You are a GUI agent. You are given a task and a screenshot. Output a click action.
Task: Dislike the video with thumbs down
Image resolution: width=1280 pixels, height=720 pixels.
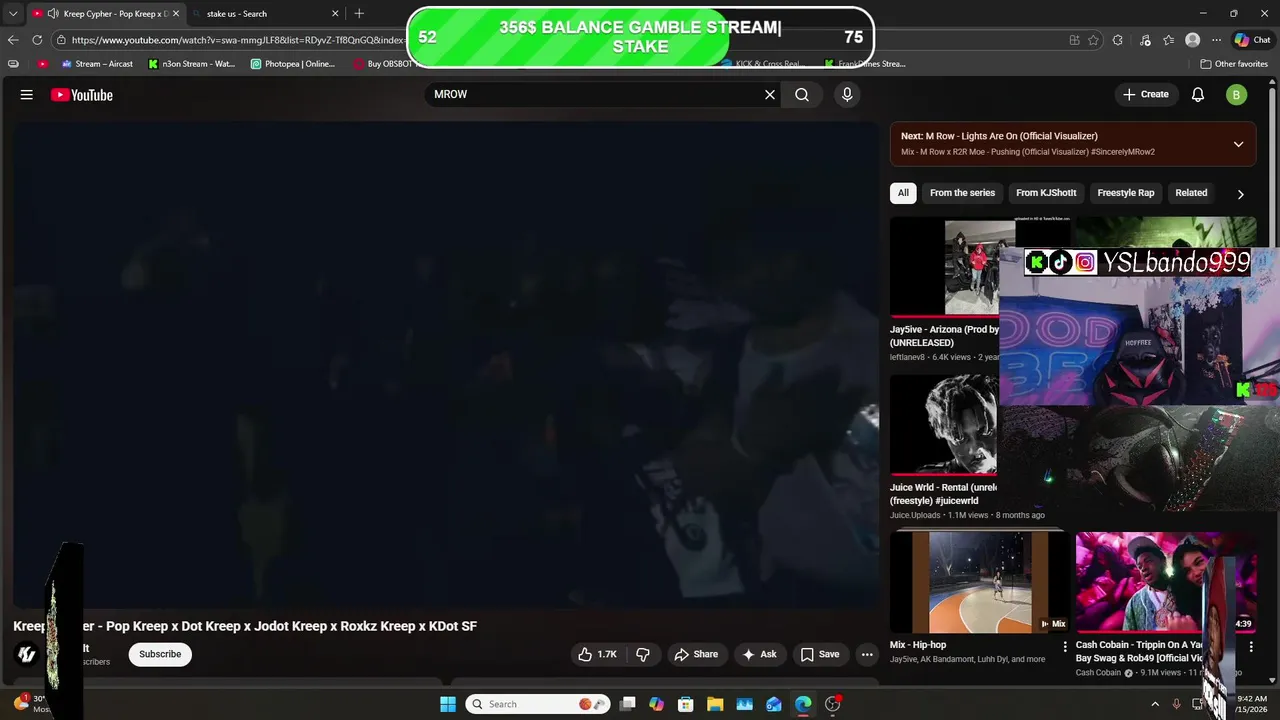[x=643, y=654]
